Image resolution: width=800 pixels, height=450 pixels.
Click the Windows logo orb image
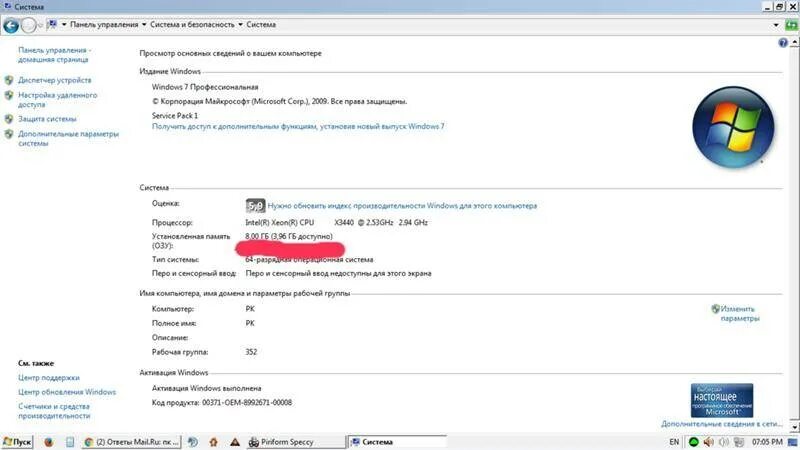[x=733, y=127]
